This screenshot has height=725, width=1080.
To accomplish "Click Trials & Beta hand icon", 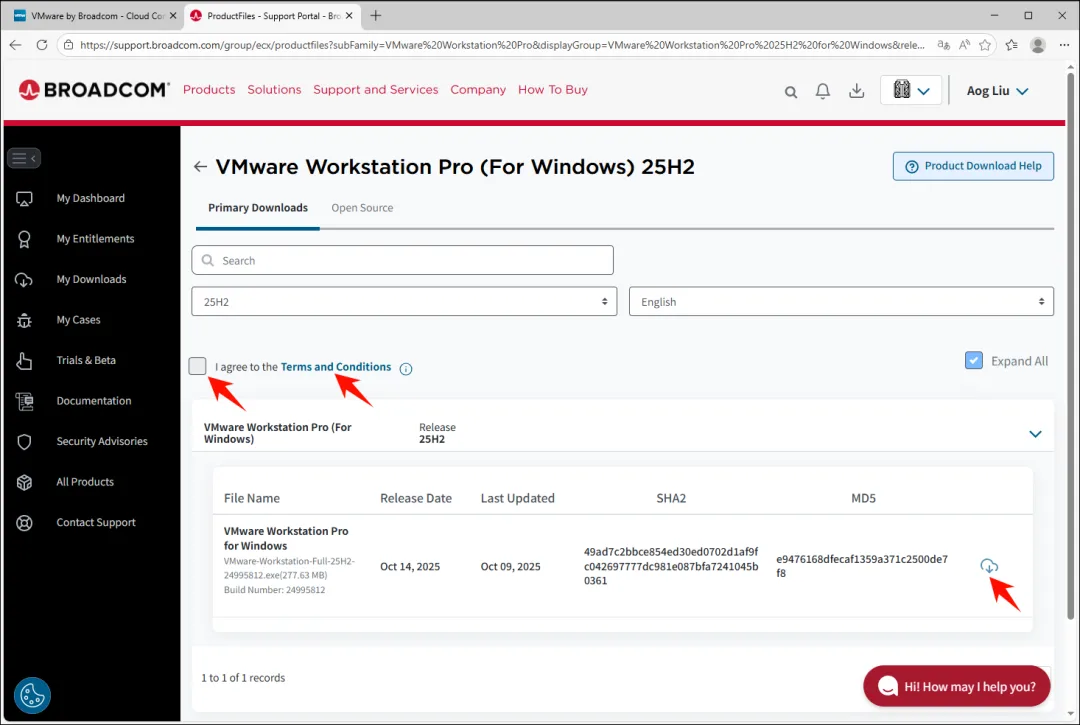I will pyautogui.click(x=24, y=361).
